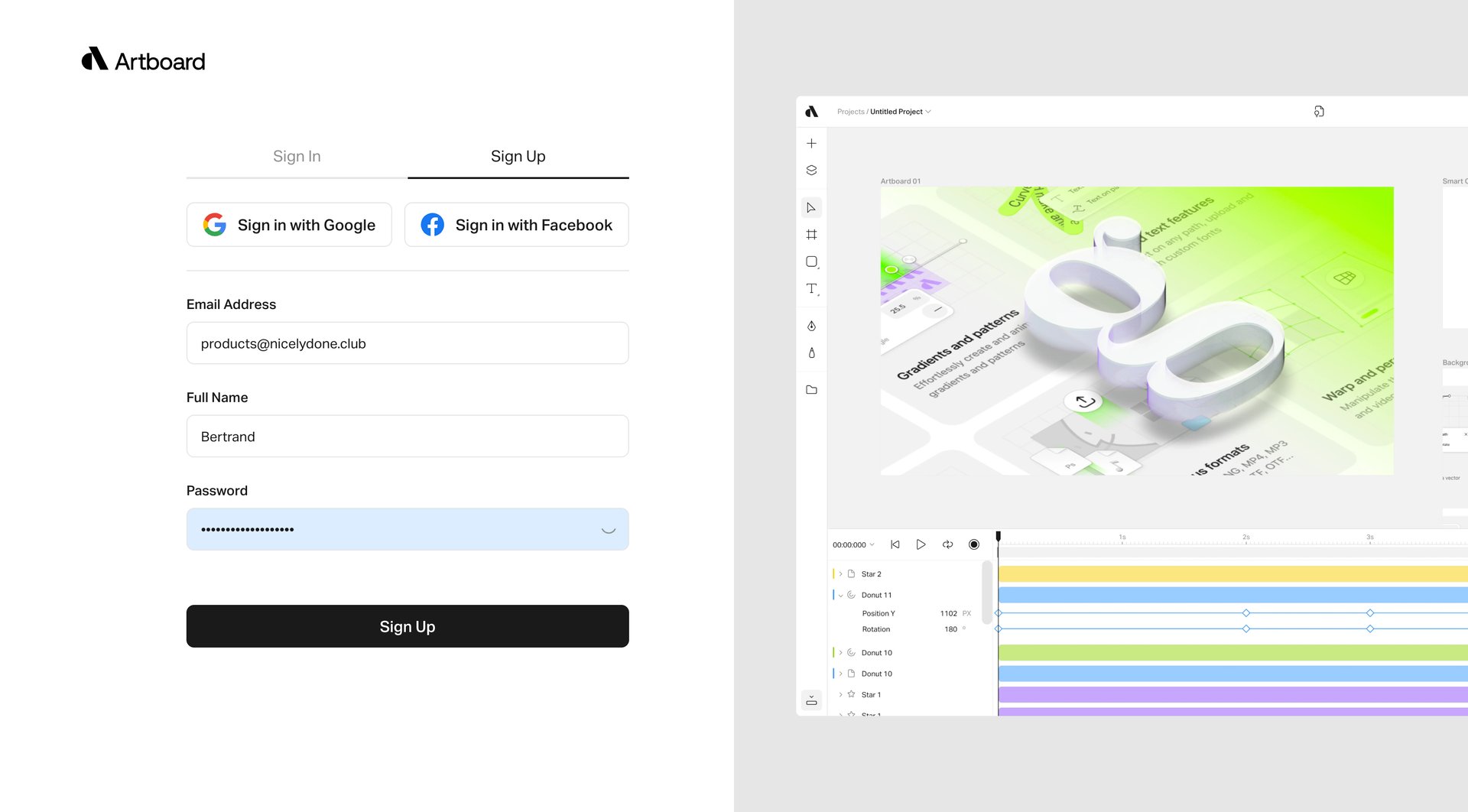Click the Projects breadcrumb
The image size is (1468, 812).
point(849,112)
